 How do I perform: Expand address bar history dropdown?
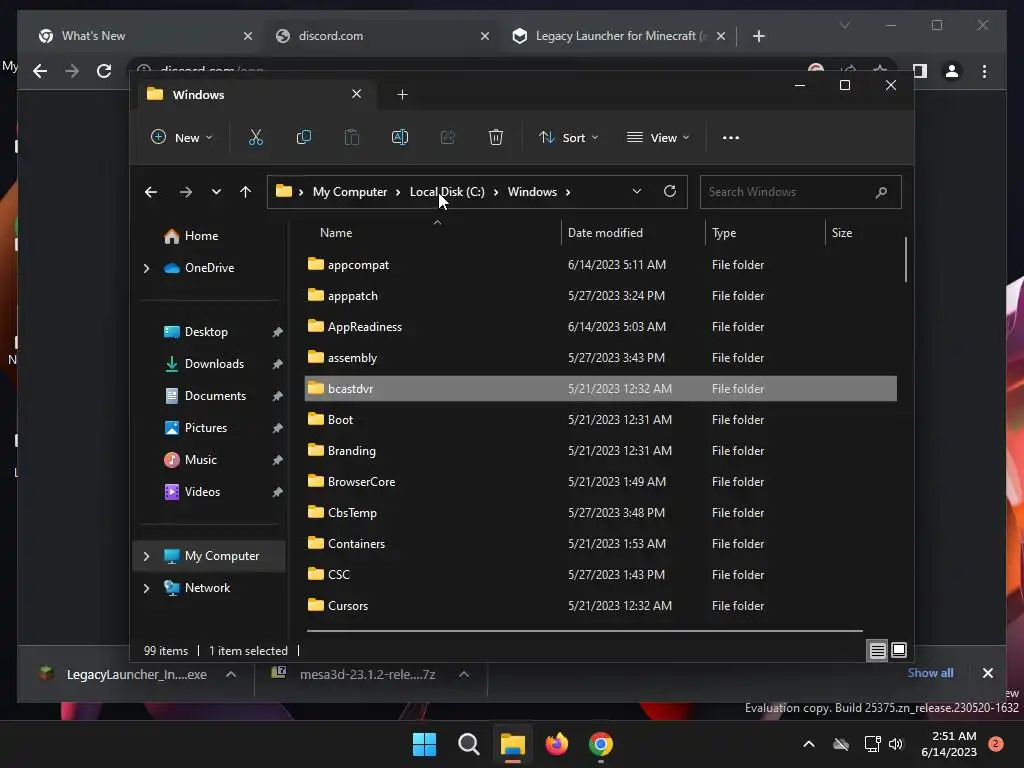pyautogui.click(x=637, y=191)
